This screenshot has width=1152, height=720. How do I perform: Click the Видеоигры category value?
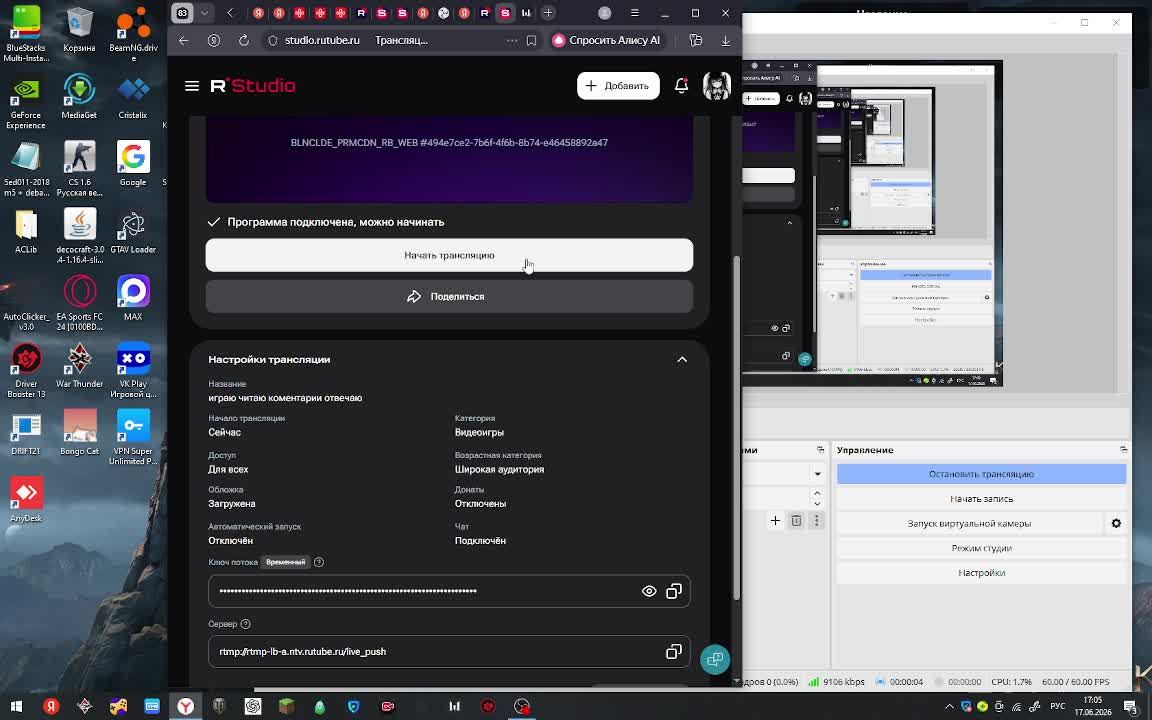click(x=479, y=433)
